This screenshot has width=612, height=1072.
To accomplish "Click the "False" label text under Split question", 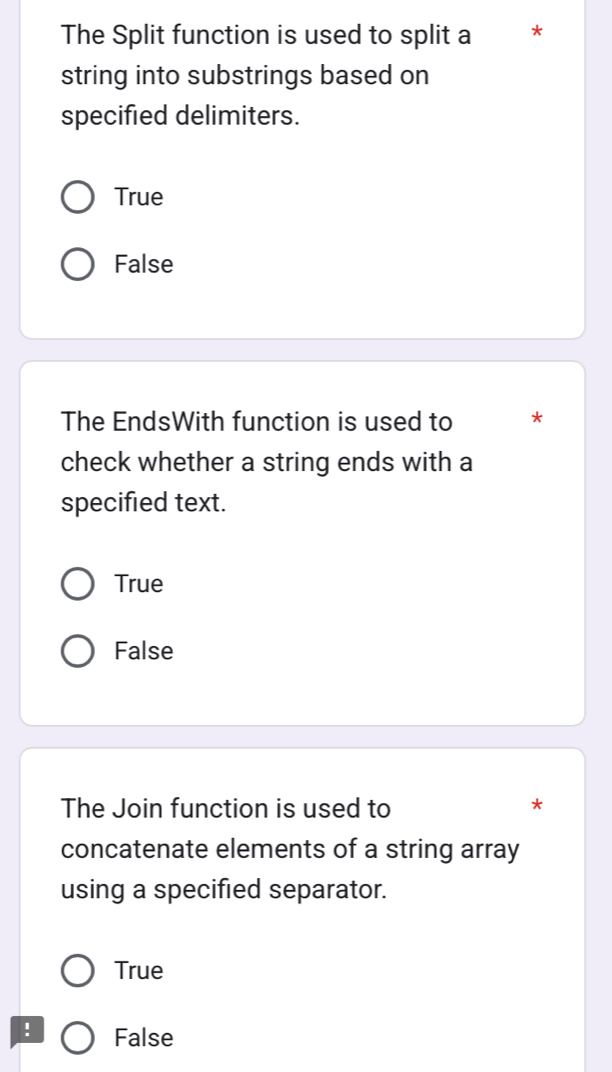I will pos(144,265).
